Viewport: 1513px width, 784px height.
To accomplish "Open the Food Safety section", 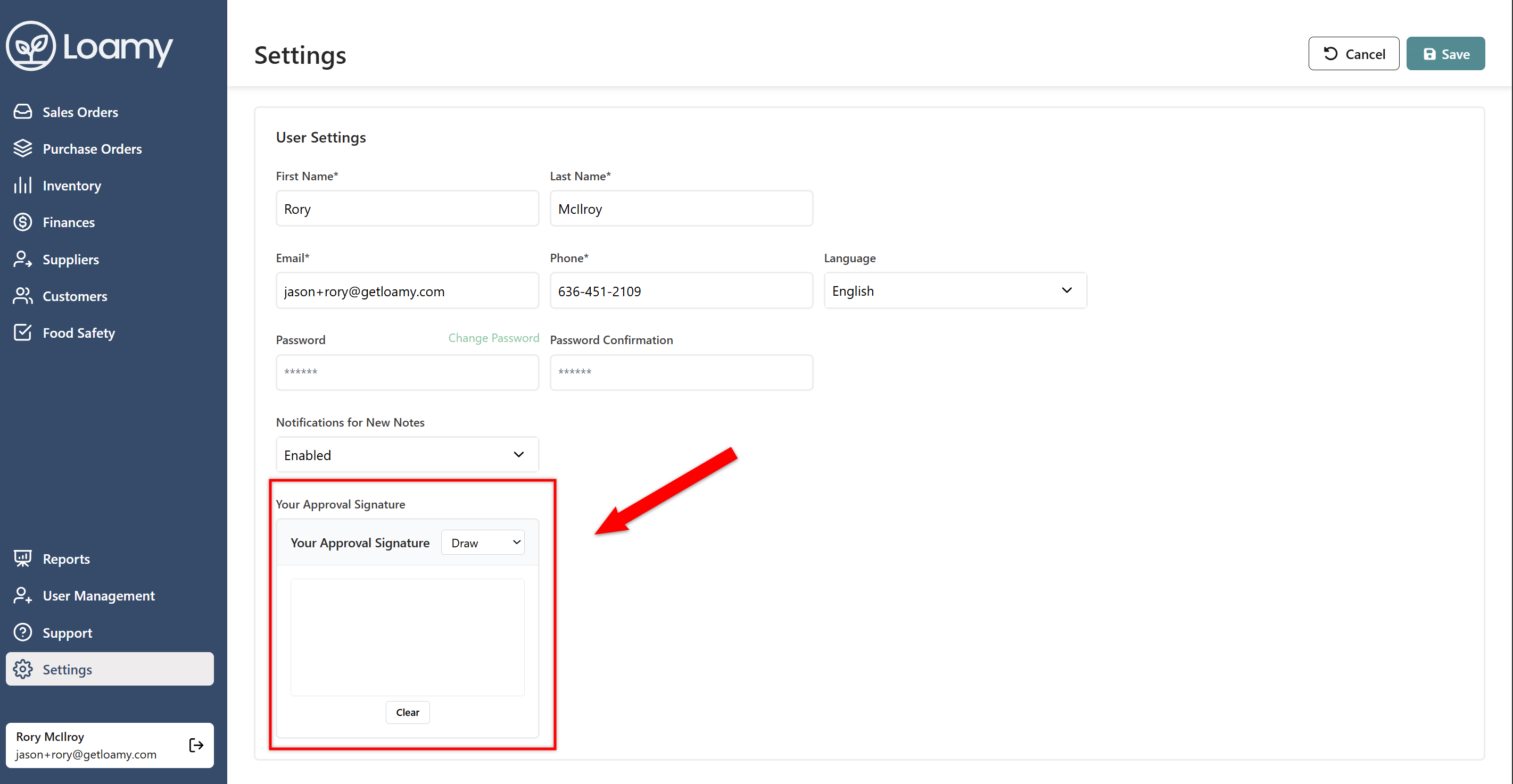I will (110, 333).
